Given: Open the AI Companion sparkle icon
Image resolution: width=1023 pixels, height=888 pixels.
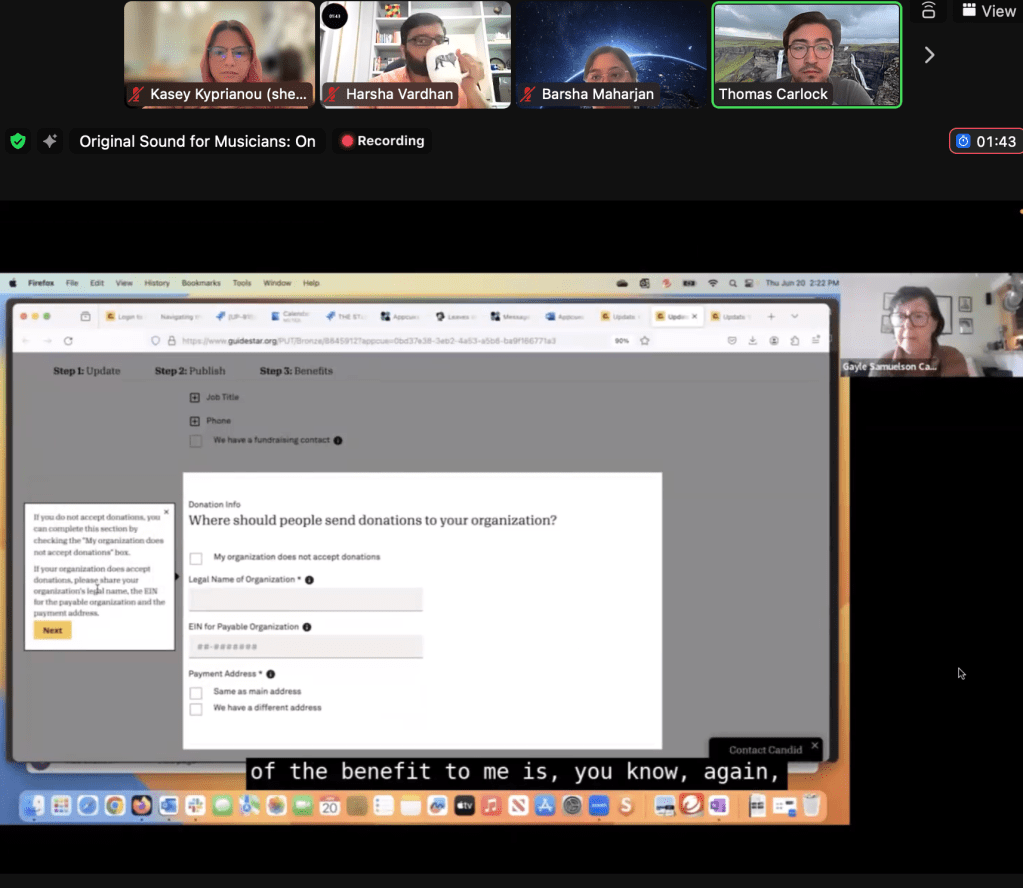Looking at the screenshot, I should pos(50,141).
